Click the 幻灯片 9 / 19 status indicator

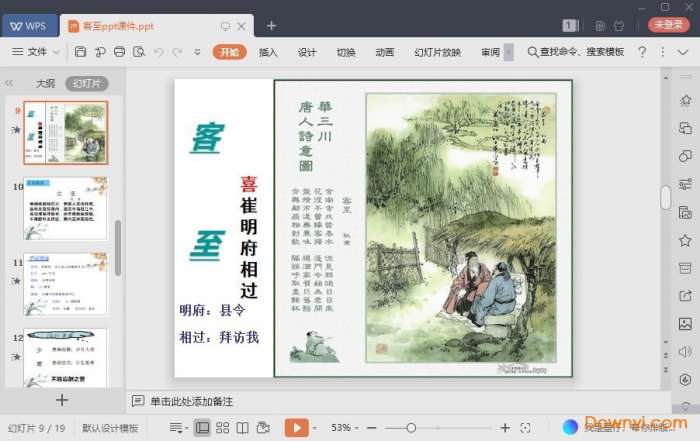[x=37, y=428]
